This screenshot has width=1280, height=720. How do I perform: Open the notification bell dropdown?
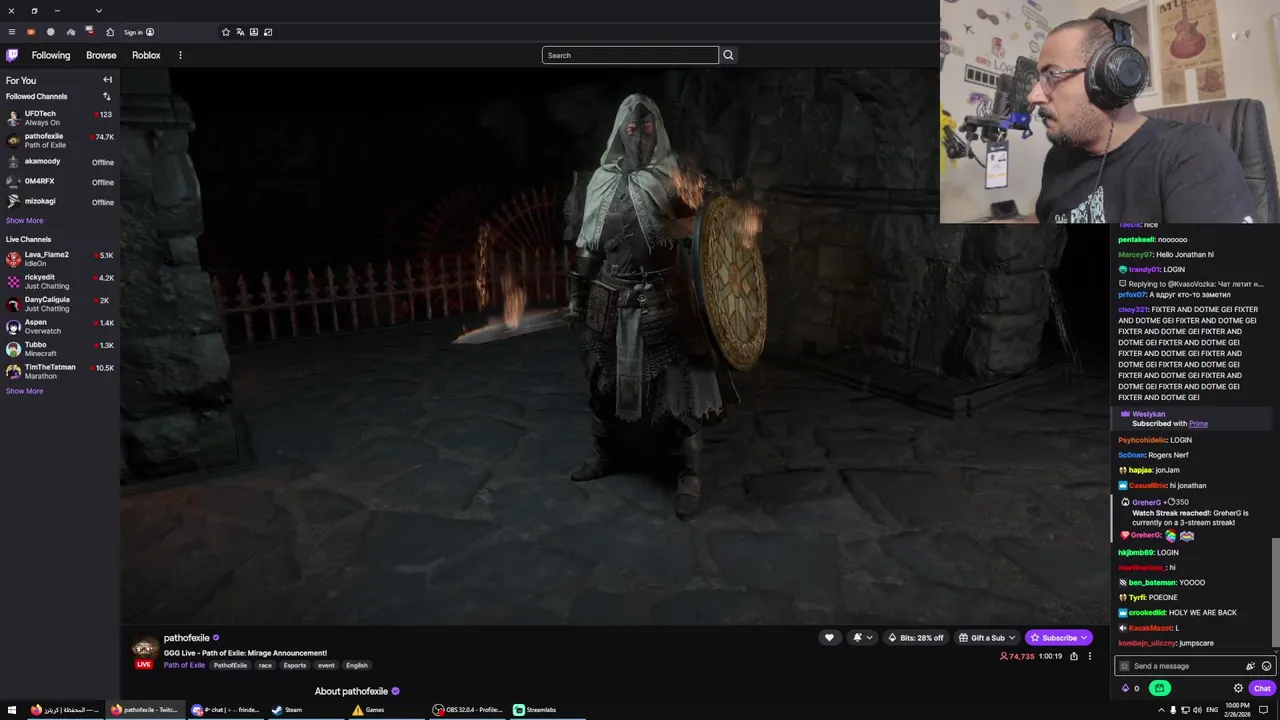(x=861, y=638)
